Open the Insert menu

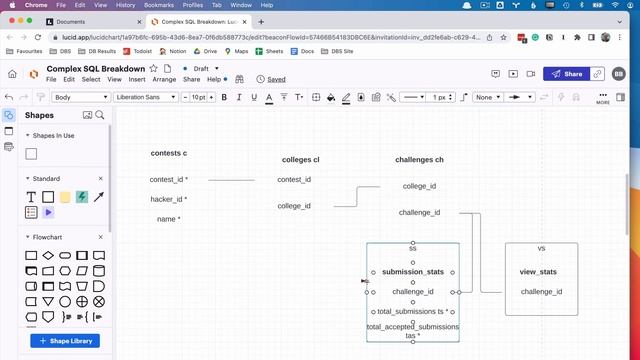[x=137, y=79]
